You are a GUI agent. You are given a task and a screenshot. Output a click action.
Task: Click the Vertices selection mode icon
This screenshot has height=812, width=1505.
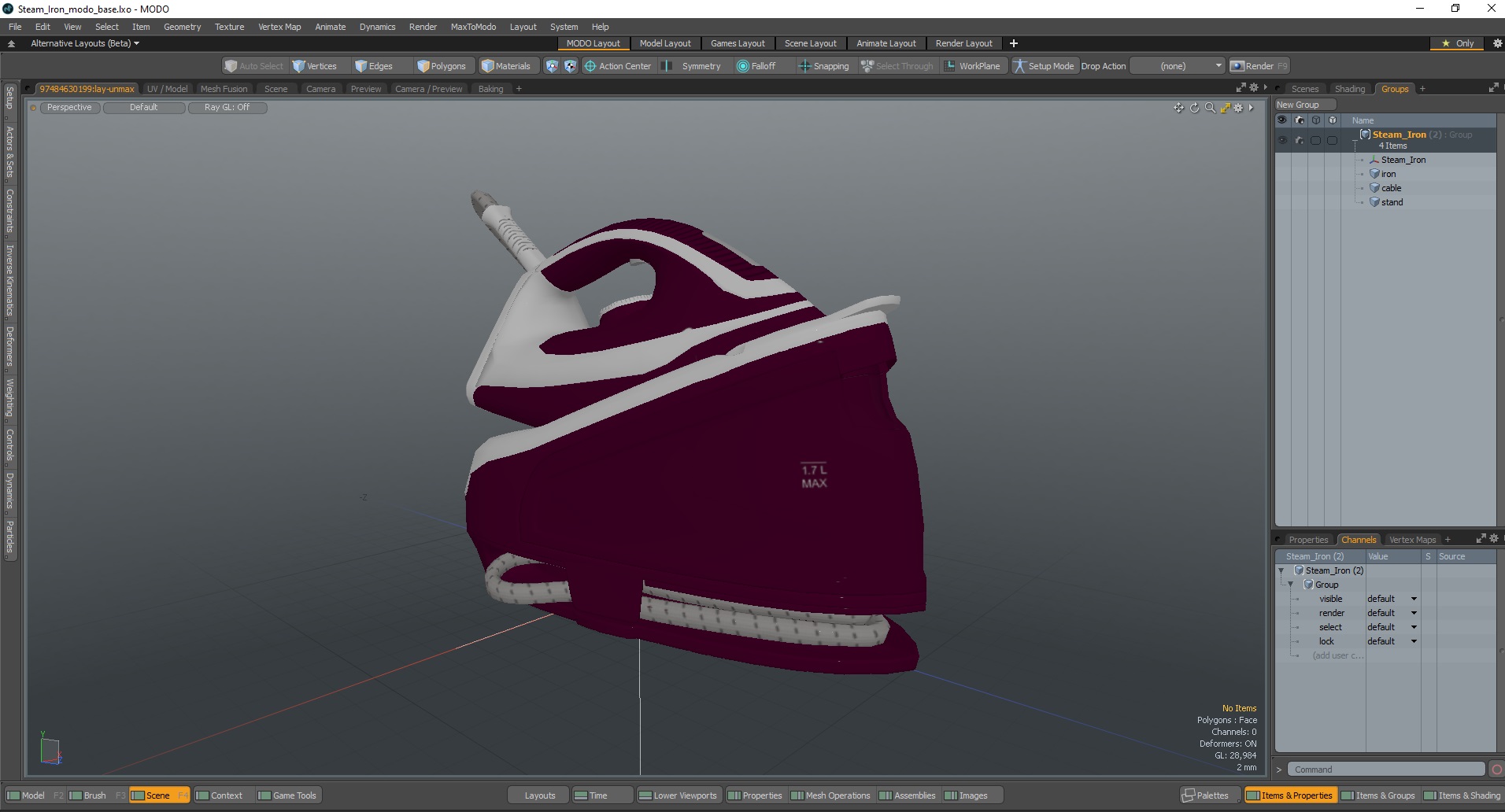click(299, 66)
